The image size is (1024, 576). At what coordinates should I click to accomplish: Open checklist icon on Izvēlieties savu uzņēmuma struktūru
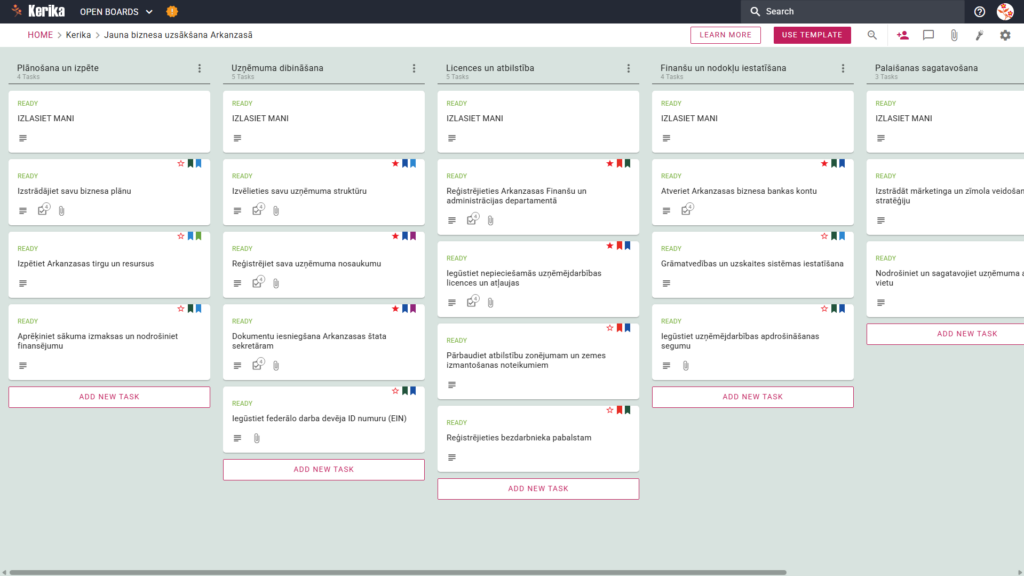click(258, 210)
